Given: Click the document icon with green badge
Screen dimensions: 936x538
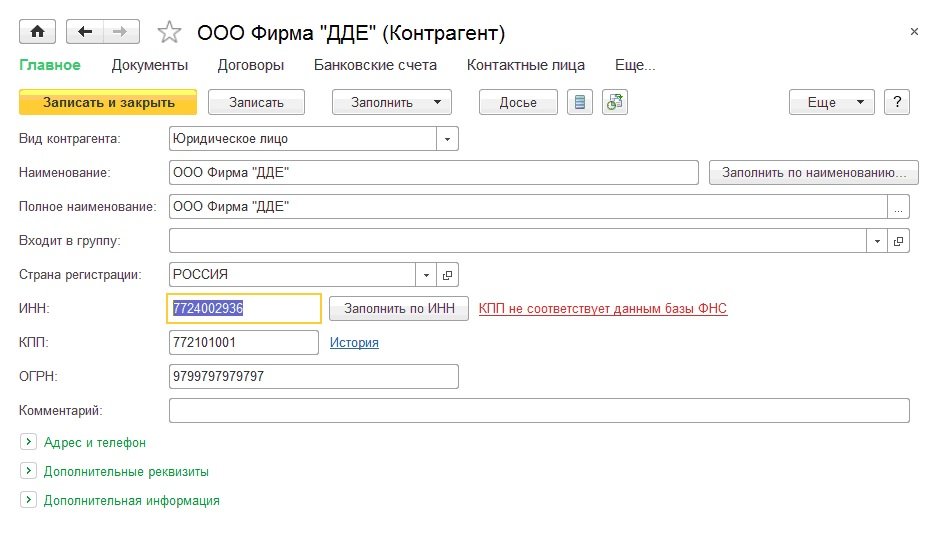Looking at the screenshot, I should (x=614, y=102).
